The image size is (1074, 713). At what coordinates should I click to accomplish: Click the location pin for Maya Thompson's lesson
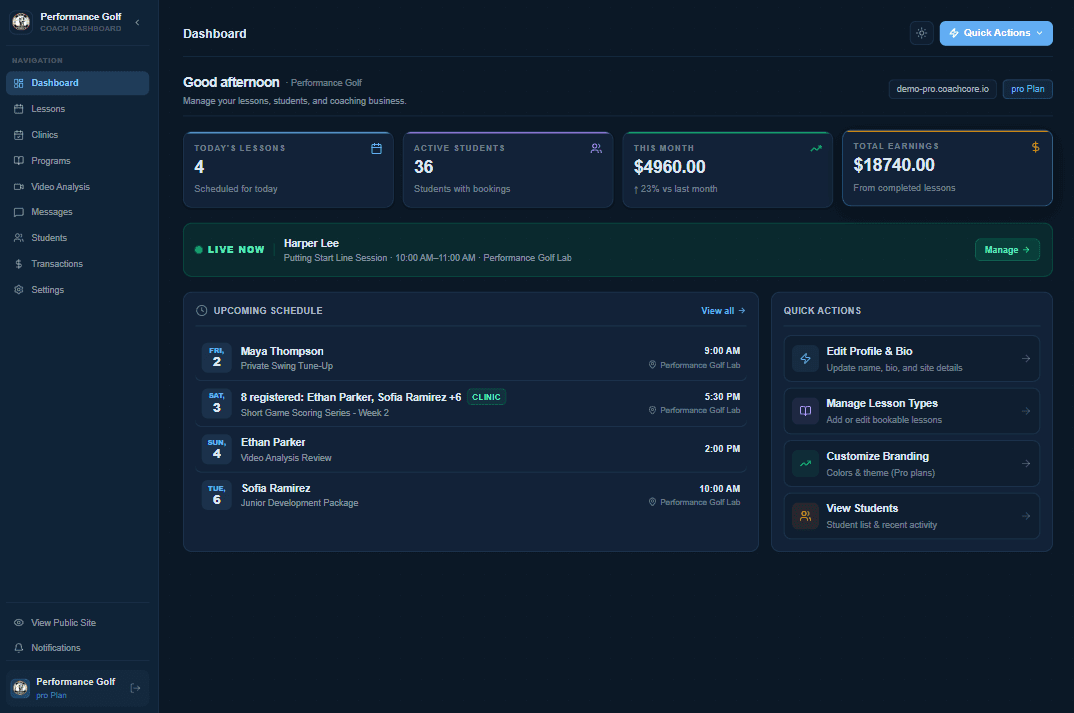click(652, 365)
